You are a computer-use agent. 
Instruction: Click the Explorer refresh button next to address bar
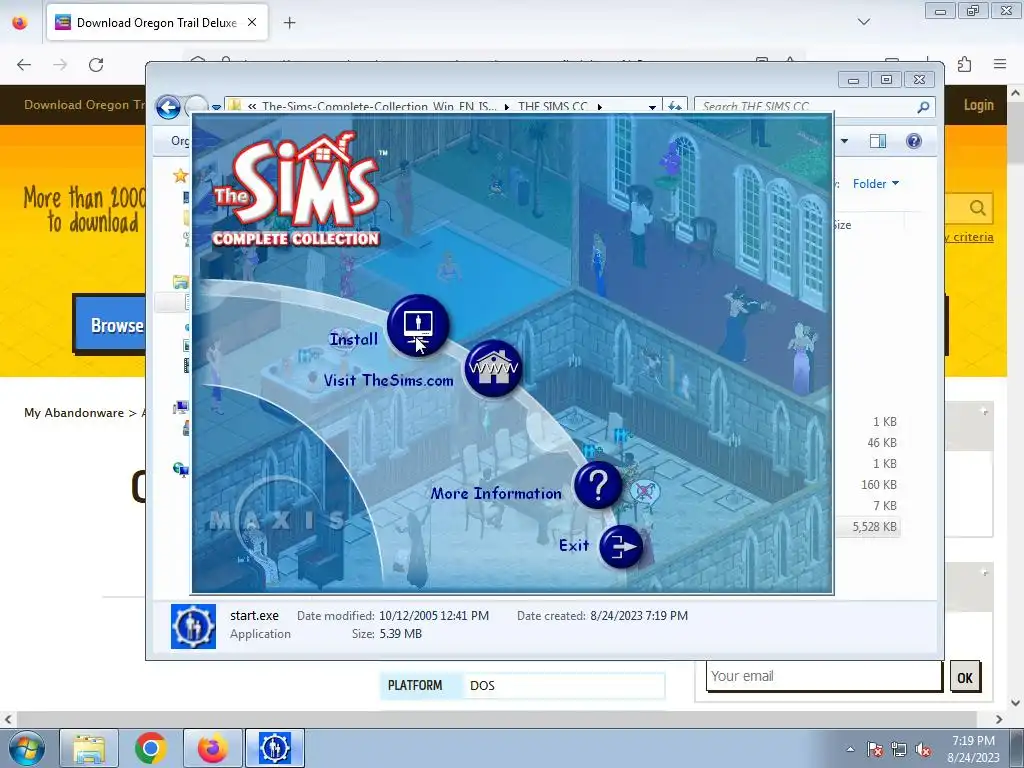click(x=675, y=106)
